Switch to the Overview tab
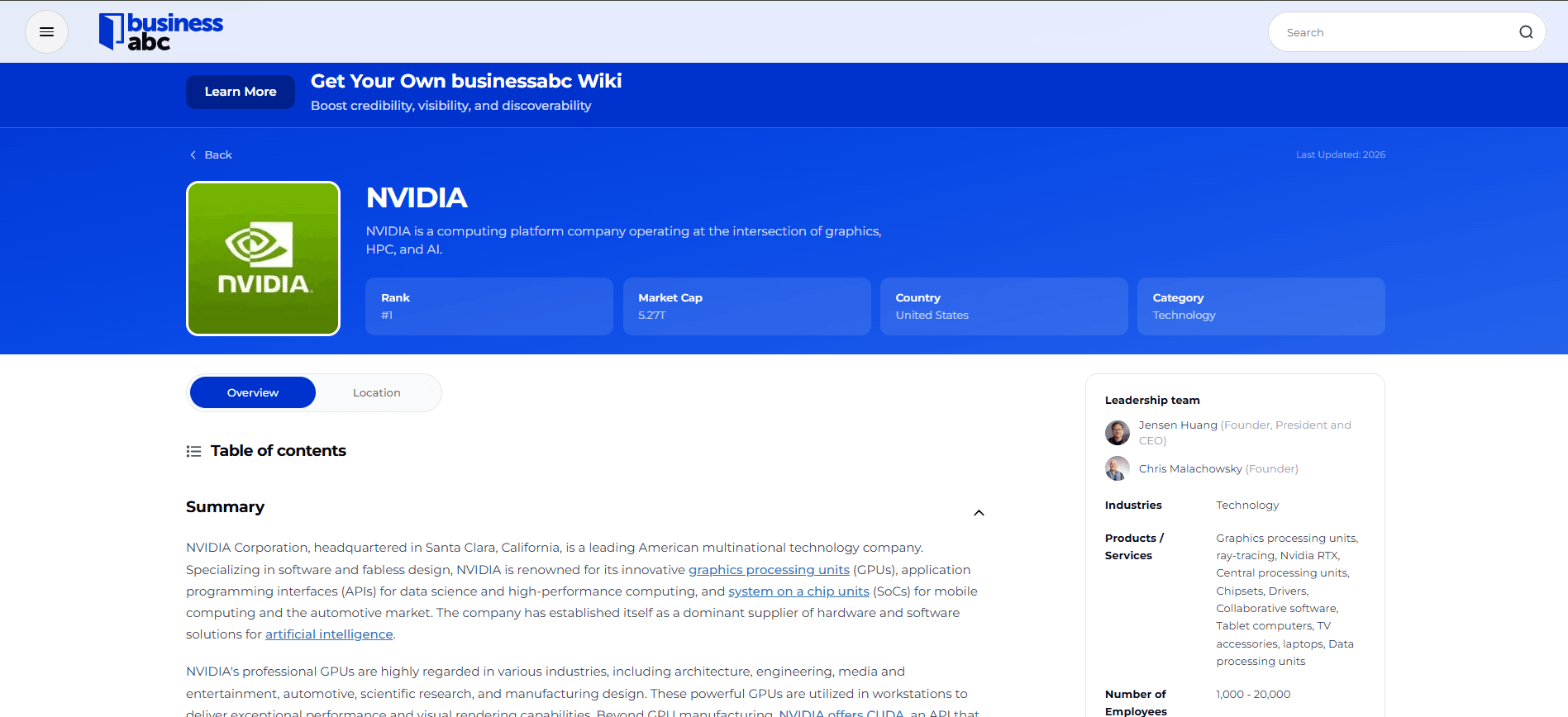The height and width of the screenshot is (717, 1568). pyautogui.click(x=253, y=392)
